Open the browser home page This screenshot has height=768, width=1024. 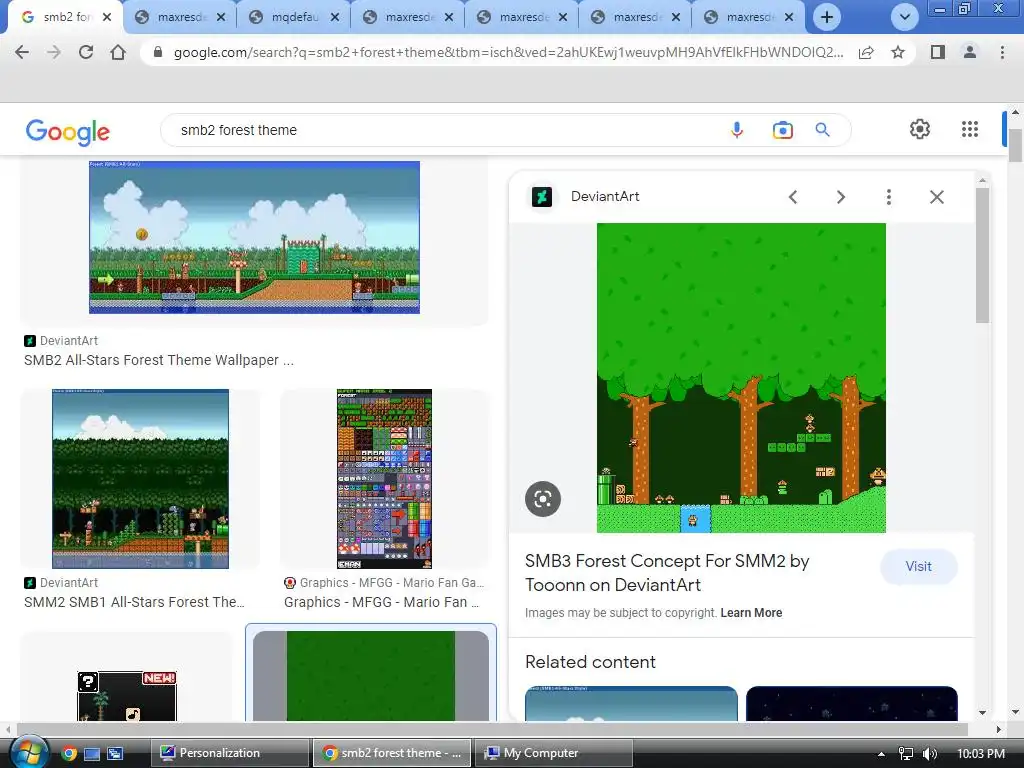click(118, 52)
